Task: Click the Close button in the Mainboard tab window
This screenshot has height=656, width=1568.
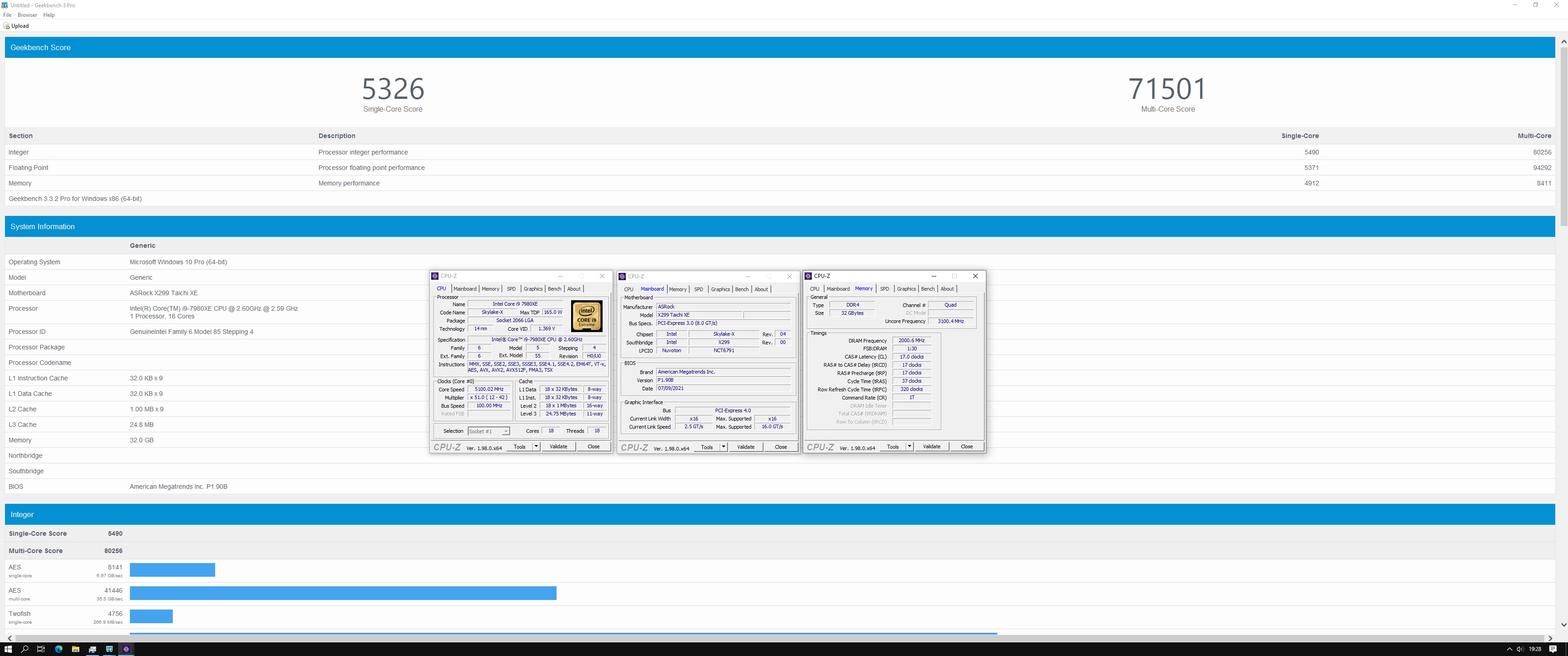Action: click(781, 447)
